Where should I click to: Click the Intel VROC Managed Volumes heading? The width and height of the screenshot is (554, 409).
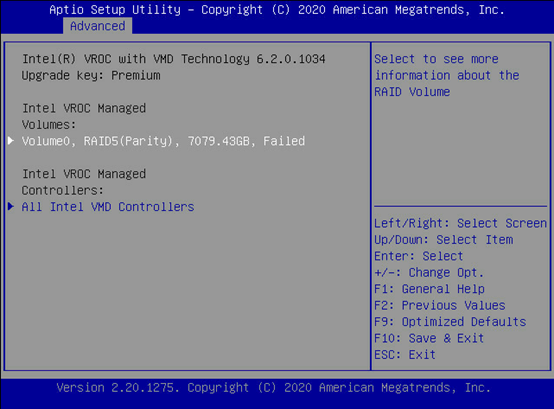(x=84, y=117)
